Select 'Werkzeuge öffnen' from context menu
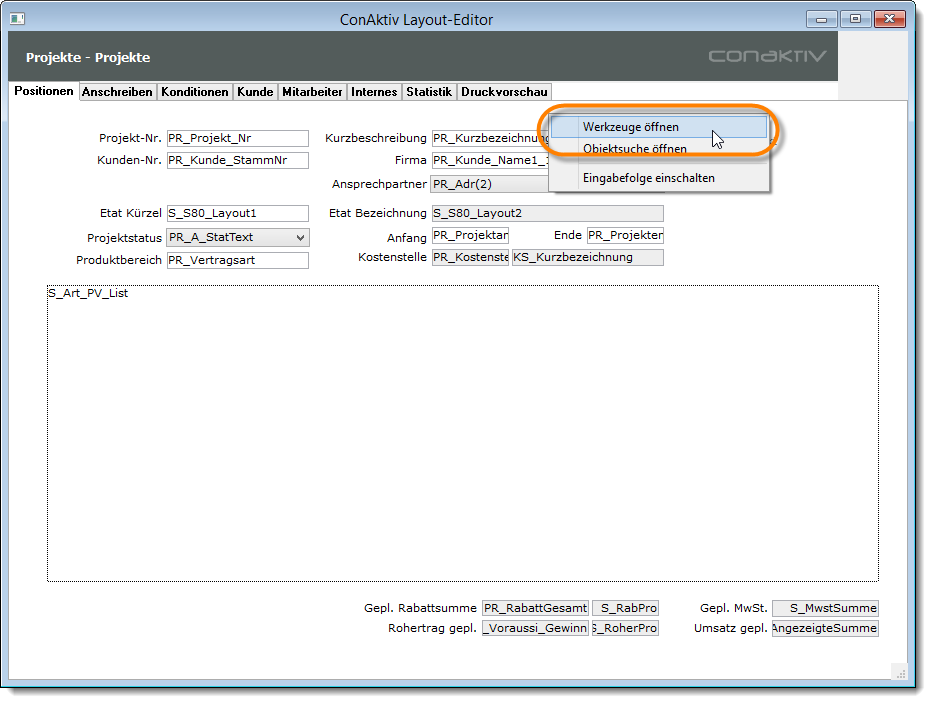The image size is (931, 703). tap(631, 127)
